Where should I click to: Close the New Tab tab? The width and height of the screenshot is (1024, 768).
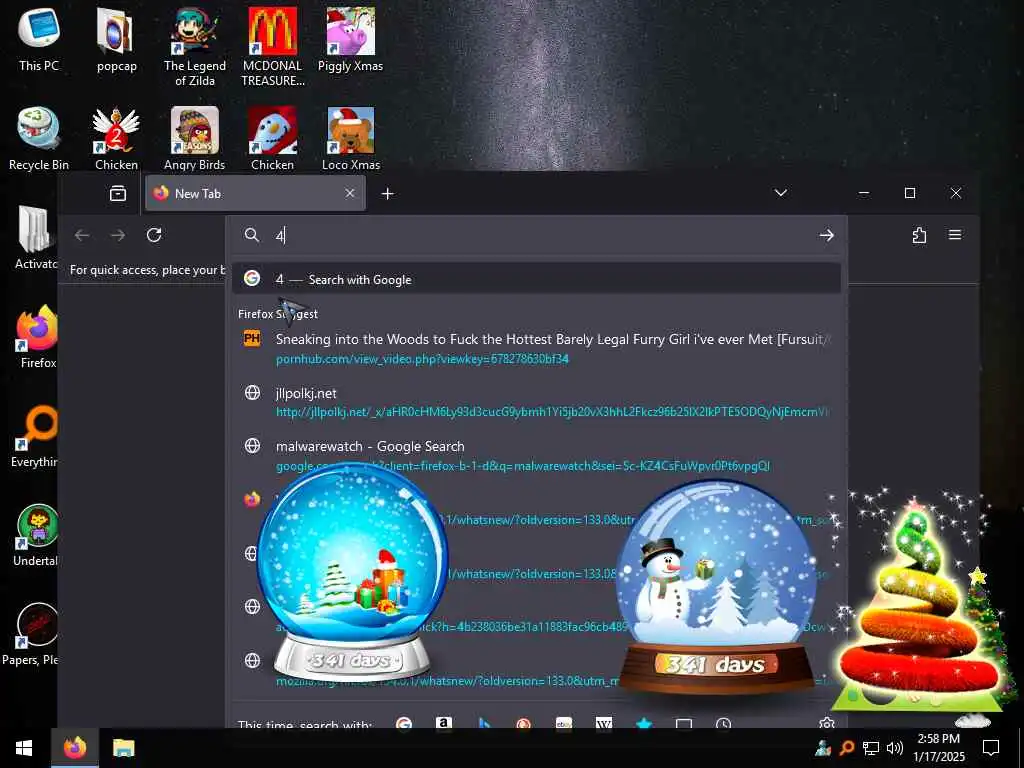tap(349, 193)
